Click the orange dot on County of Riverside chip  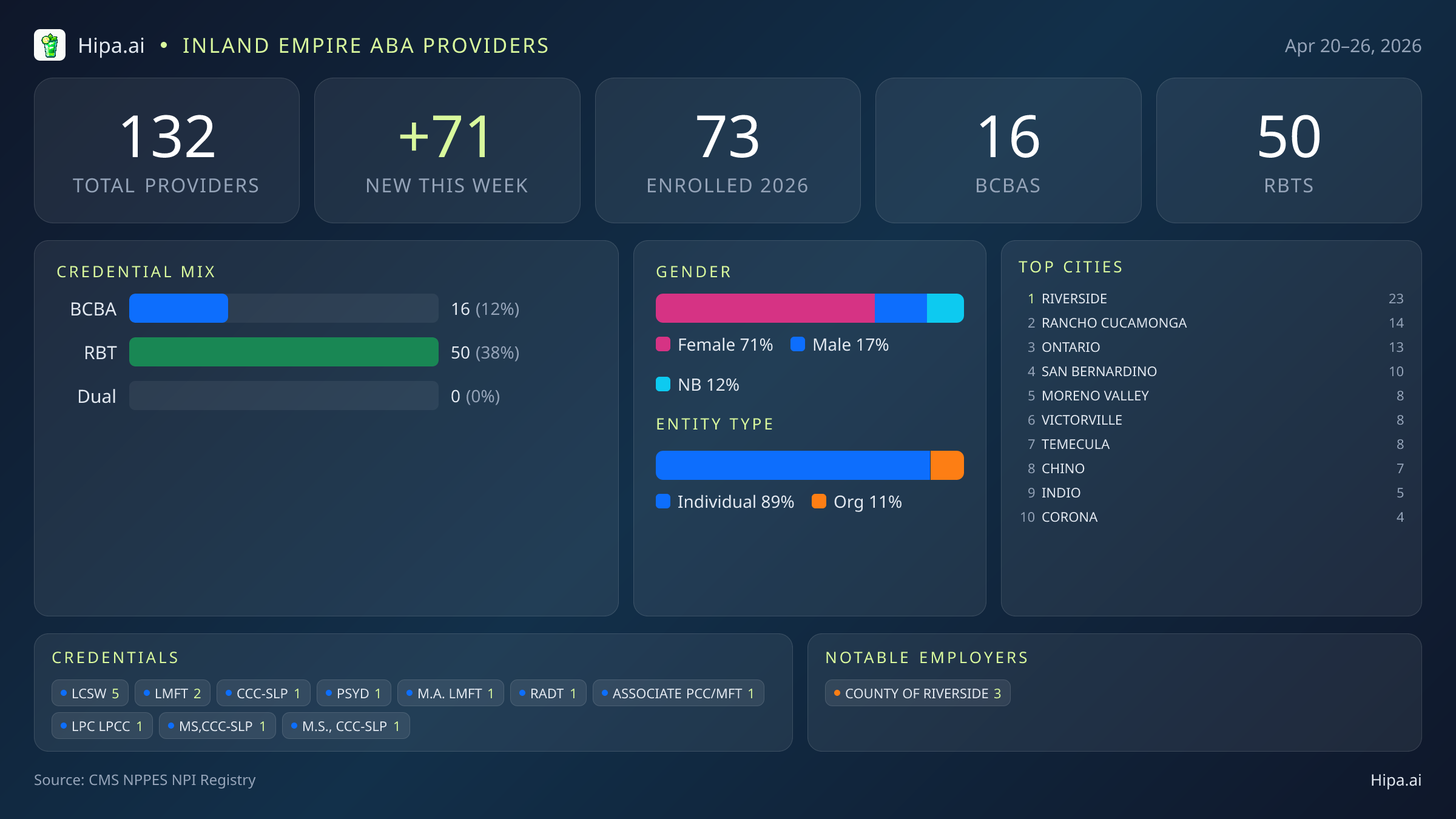[x=837, y=693]
